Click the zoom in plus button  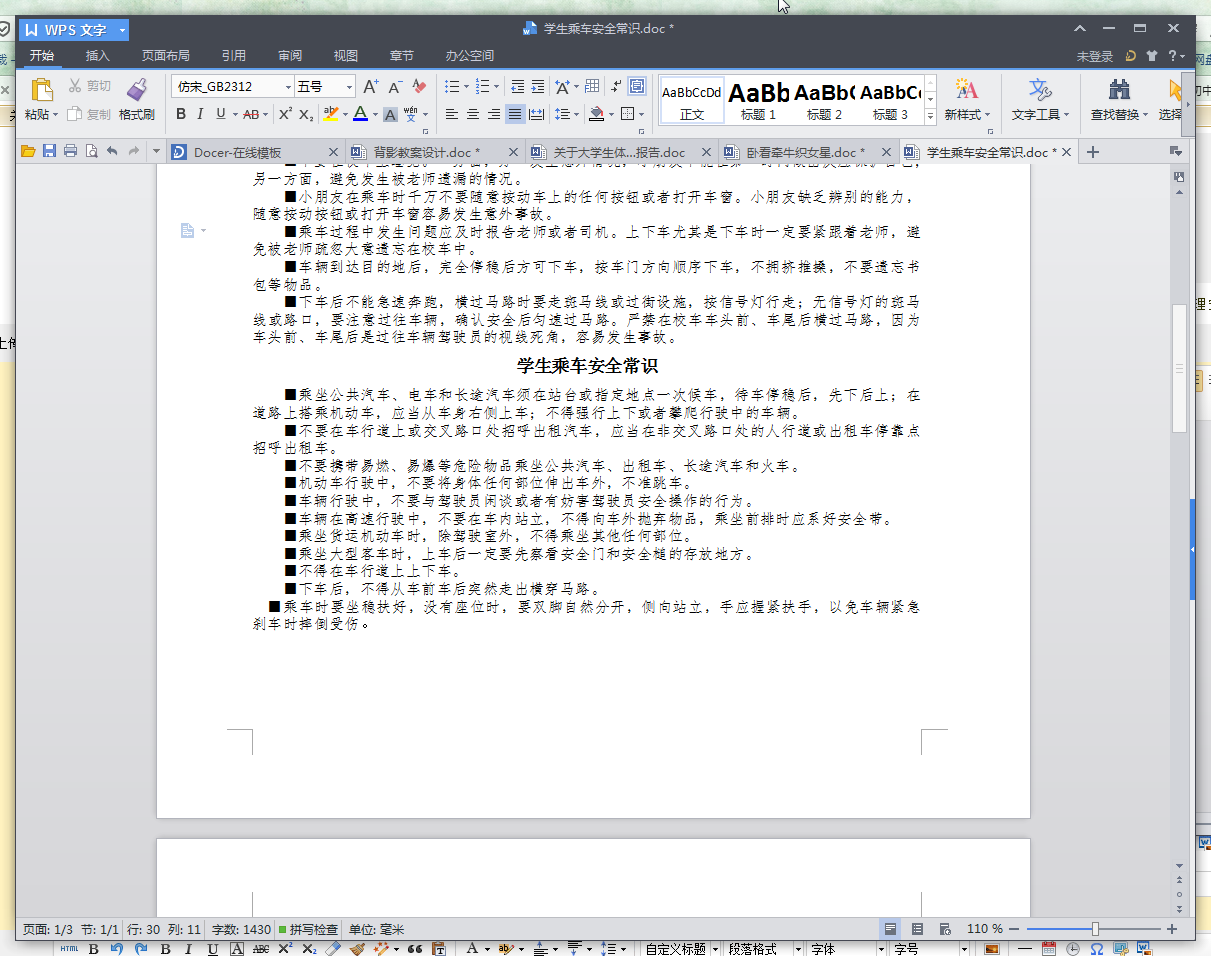[1172, 929]
